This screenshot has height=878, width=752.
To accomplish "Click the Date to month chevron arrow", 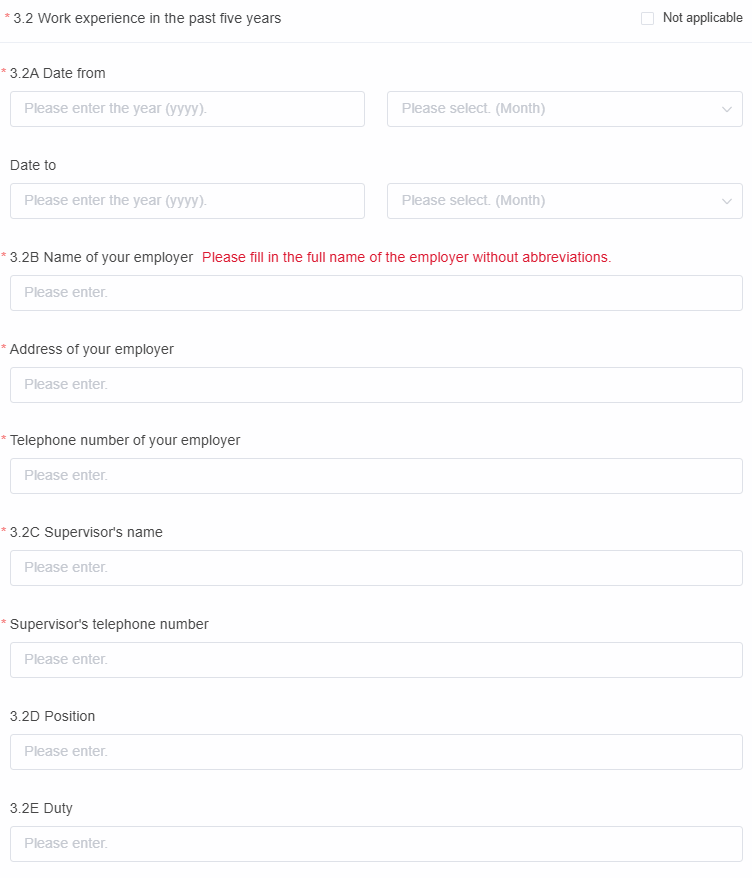I will click(x=727, y=201).
